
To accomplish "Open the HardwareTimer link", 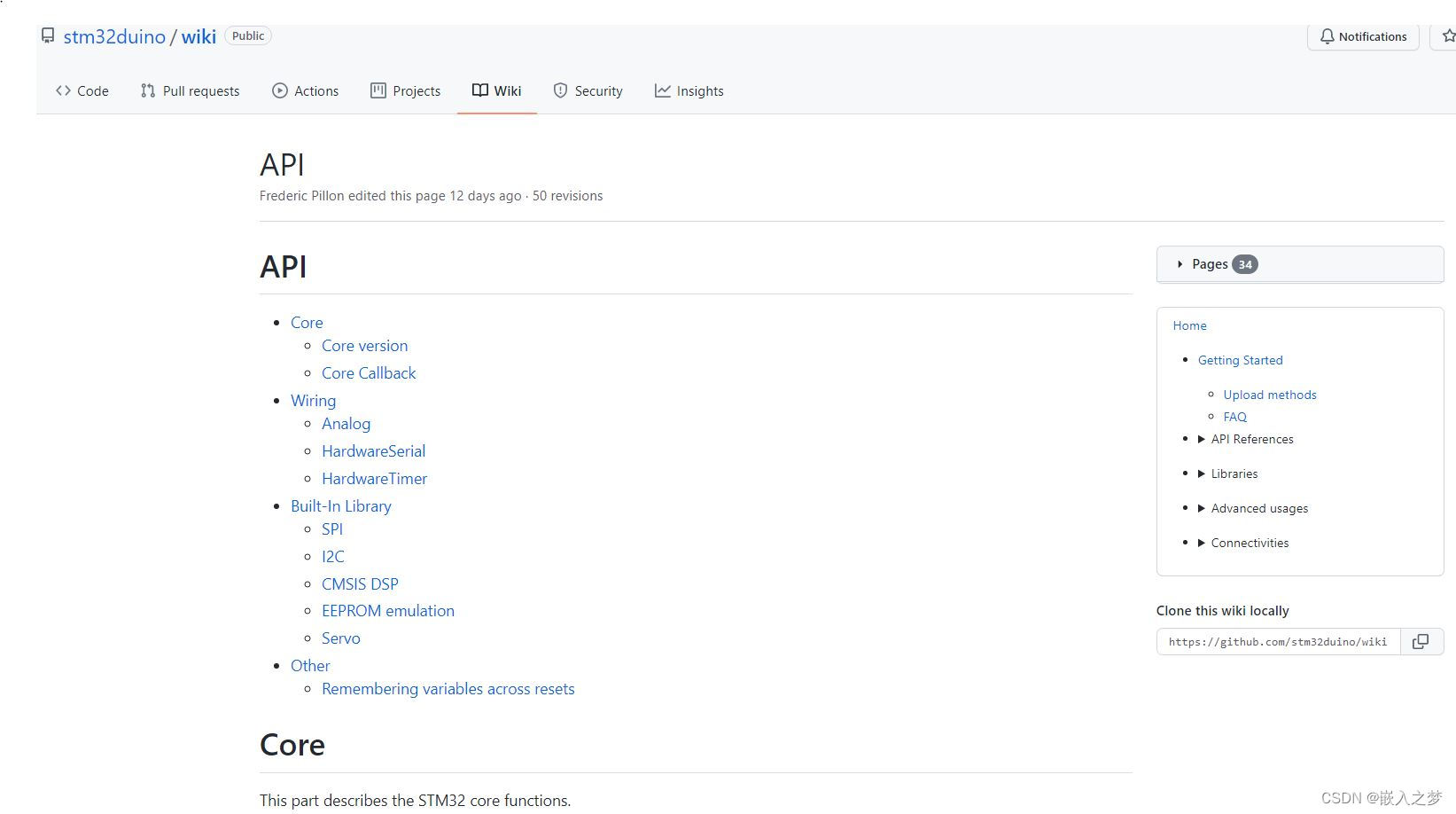I will click(x=374, y=478).
